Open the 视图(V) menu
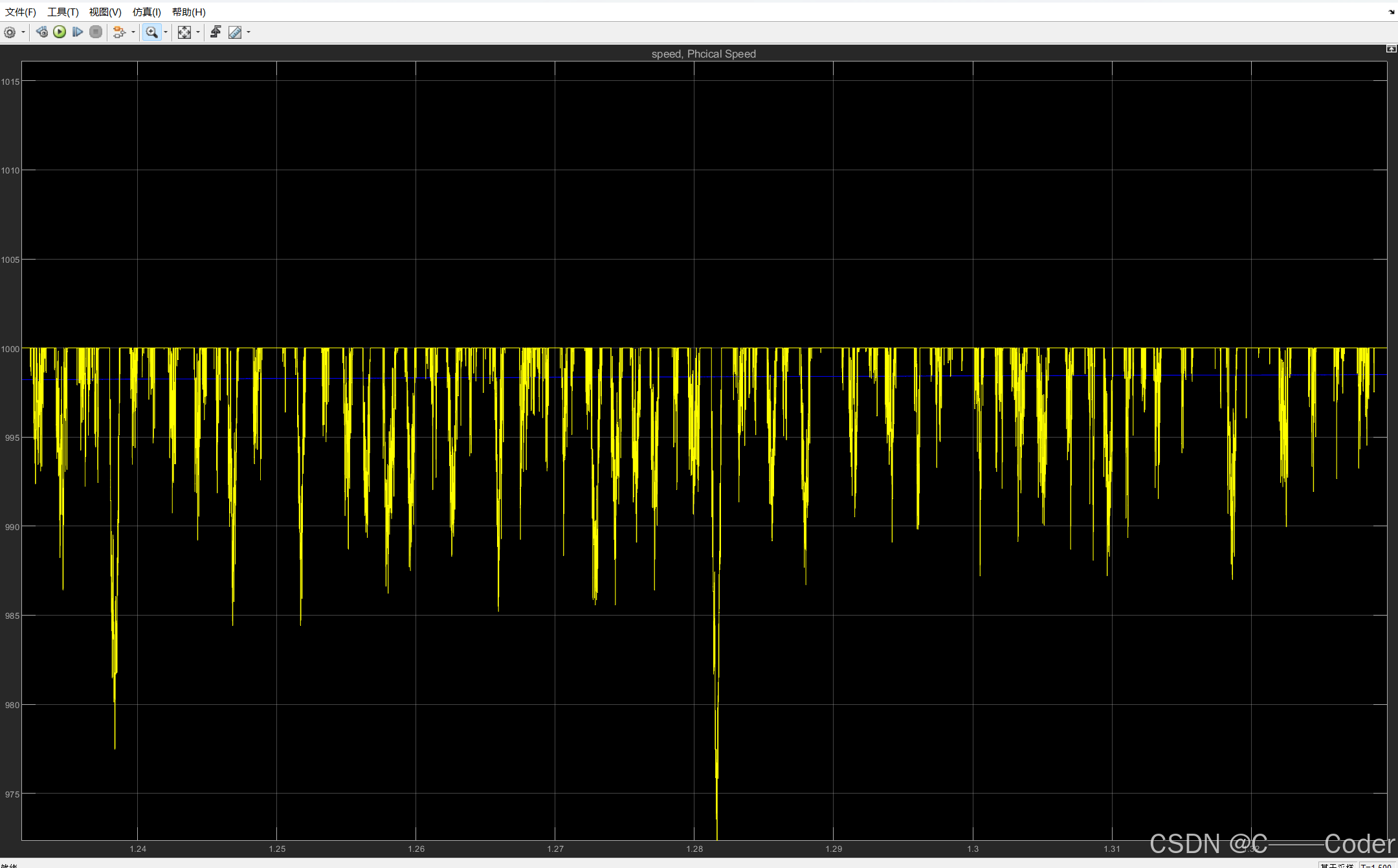The height and width of the screenshot is (868, 1398). (x=105, y=12)
